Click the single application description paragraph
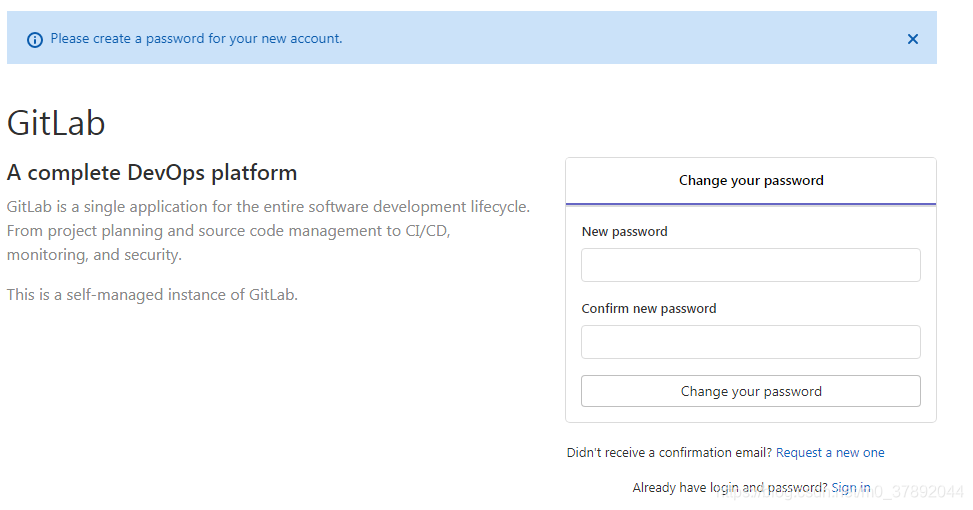This screenshot has width=973, height=510. coord(268,231)
